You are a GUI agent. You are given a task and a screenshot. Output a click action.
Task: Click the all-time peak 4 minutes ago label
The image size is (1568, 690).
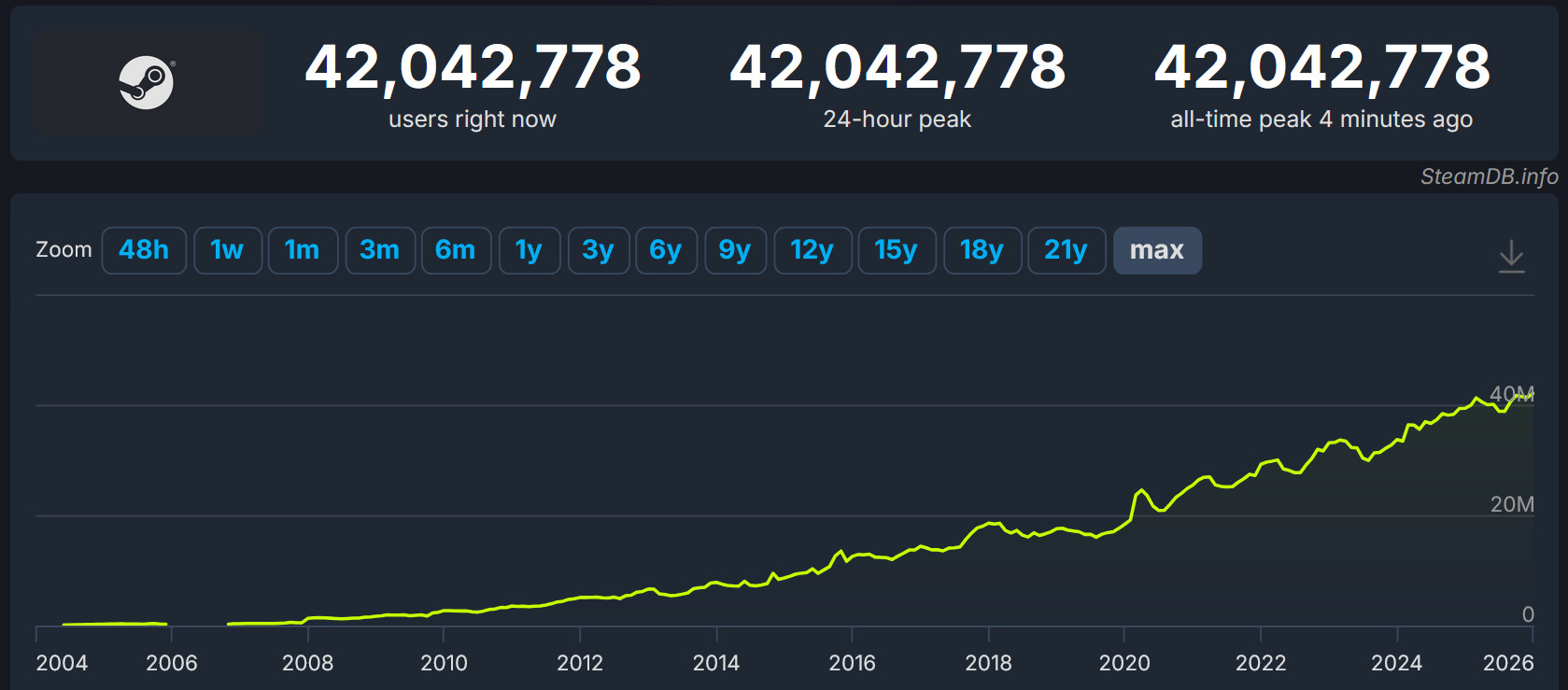(1321, 120)
